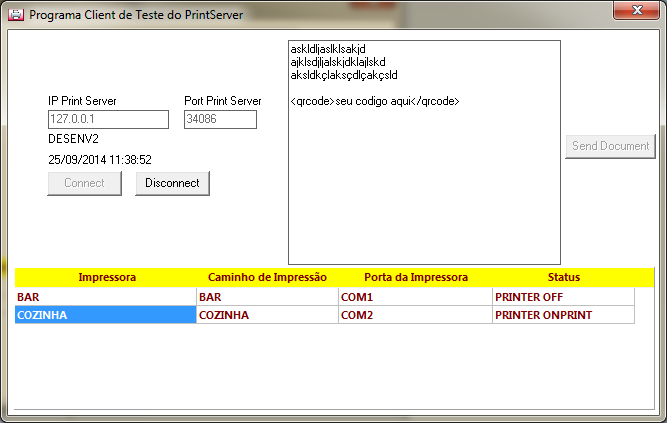Click the 25/09/2014 11:38:52 timestamp
Screen dimensions: 667x423
click(100, 160)
